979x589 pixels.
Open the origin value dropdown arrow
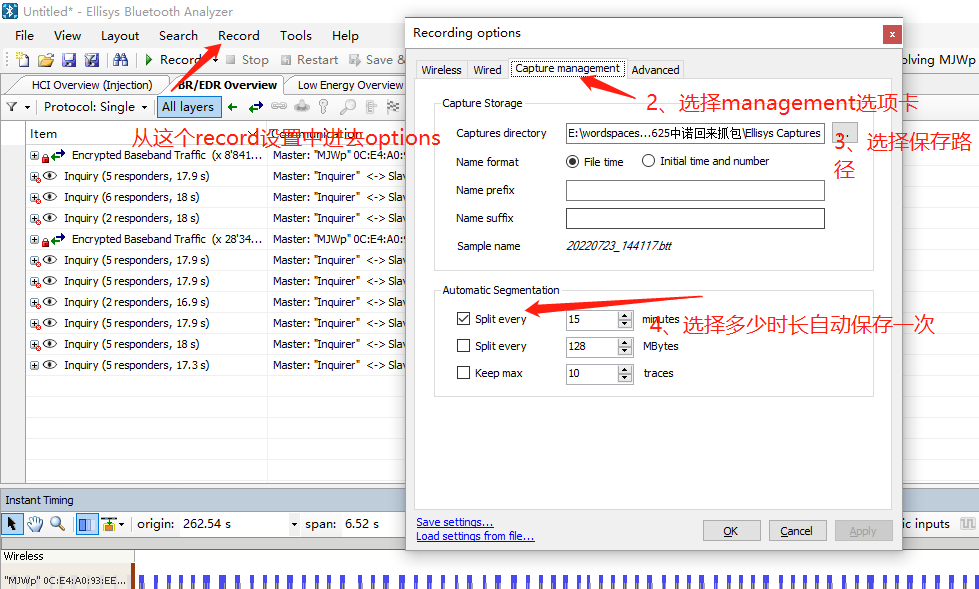(294, 524)
